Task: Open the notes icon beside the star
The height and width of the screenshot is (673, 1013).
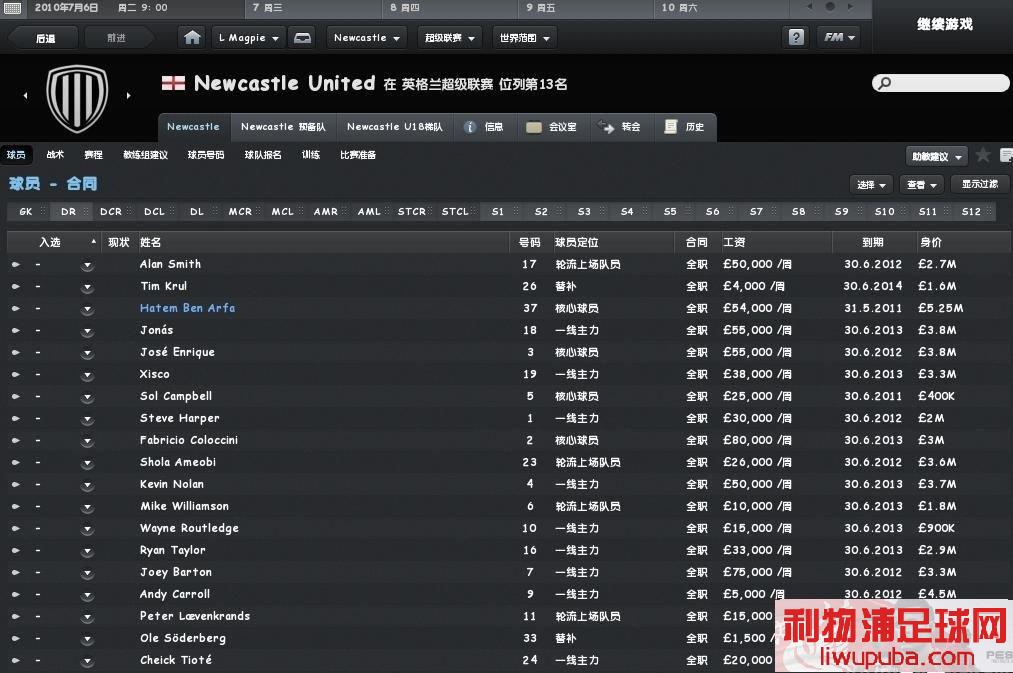Action: [1006, 155]
